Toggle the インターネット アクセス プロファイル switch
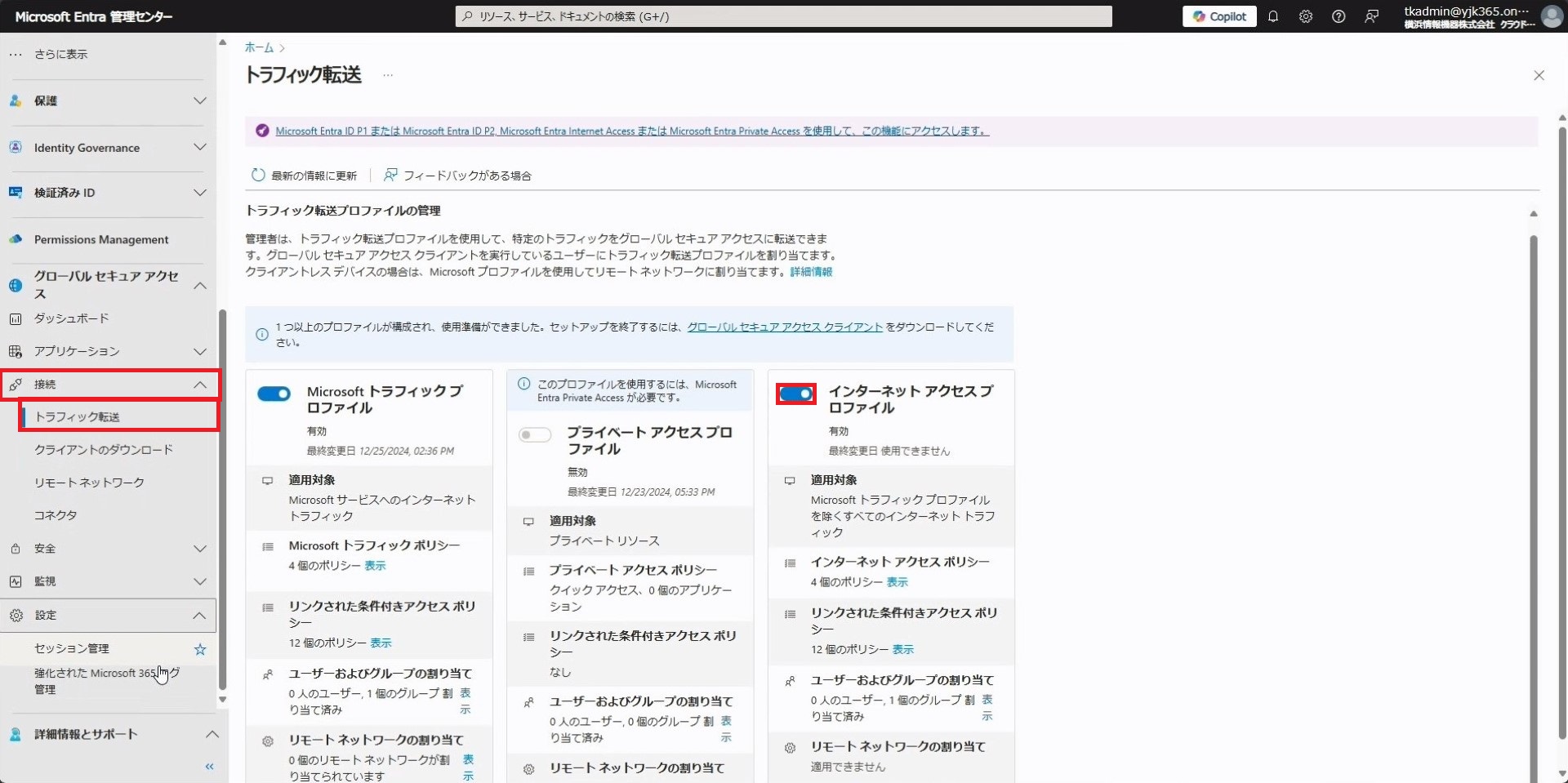 (796, 394)
